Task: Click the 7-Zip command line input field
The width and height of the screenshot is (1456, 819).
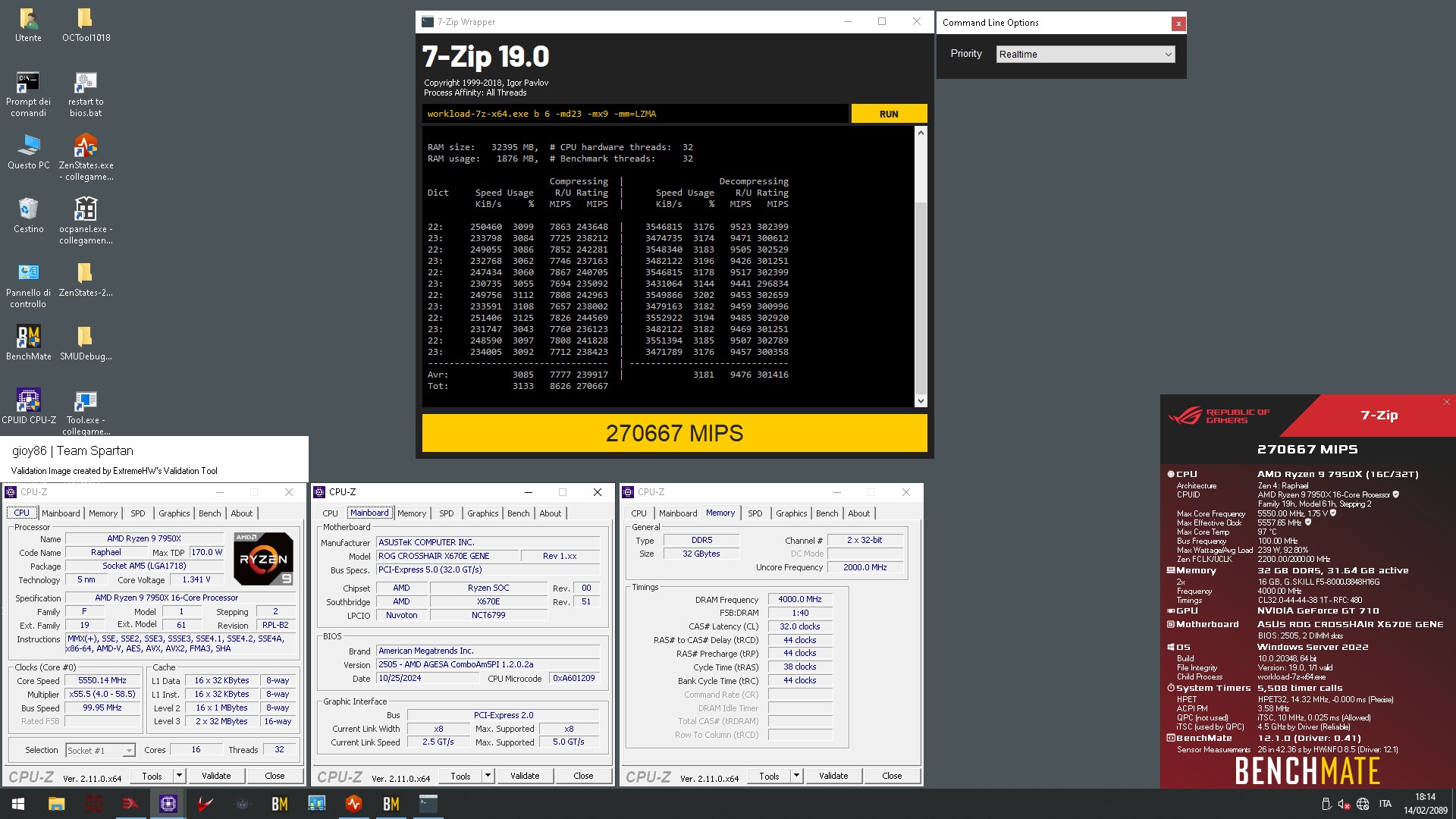Action: click(635, 114)
